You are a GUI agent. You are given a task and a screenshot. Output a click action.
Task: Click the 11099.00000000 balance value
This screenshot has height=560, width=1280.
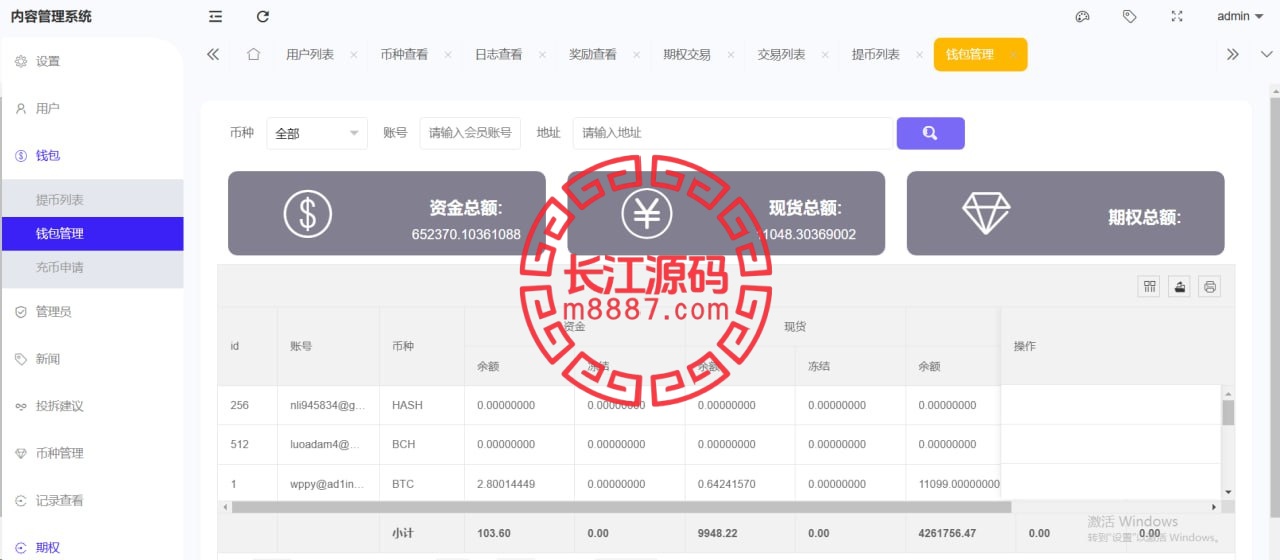coord(959,484)
